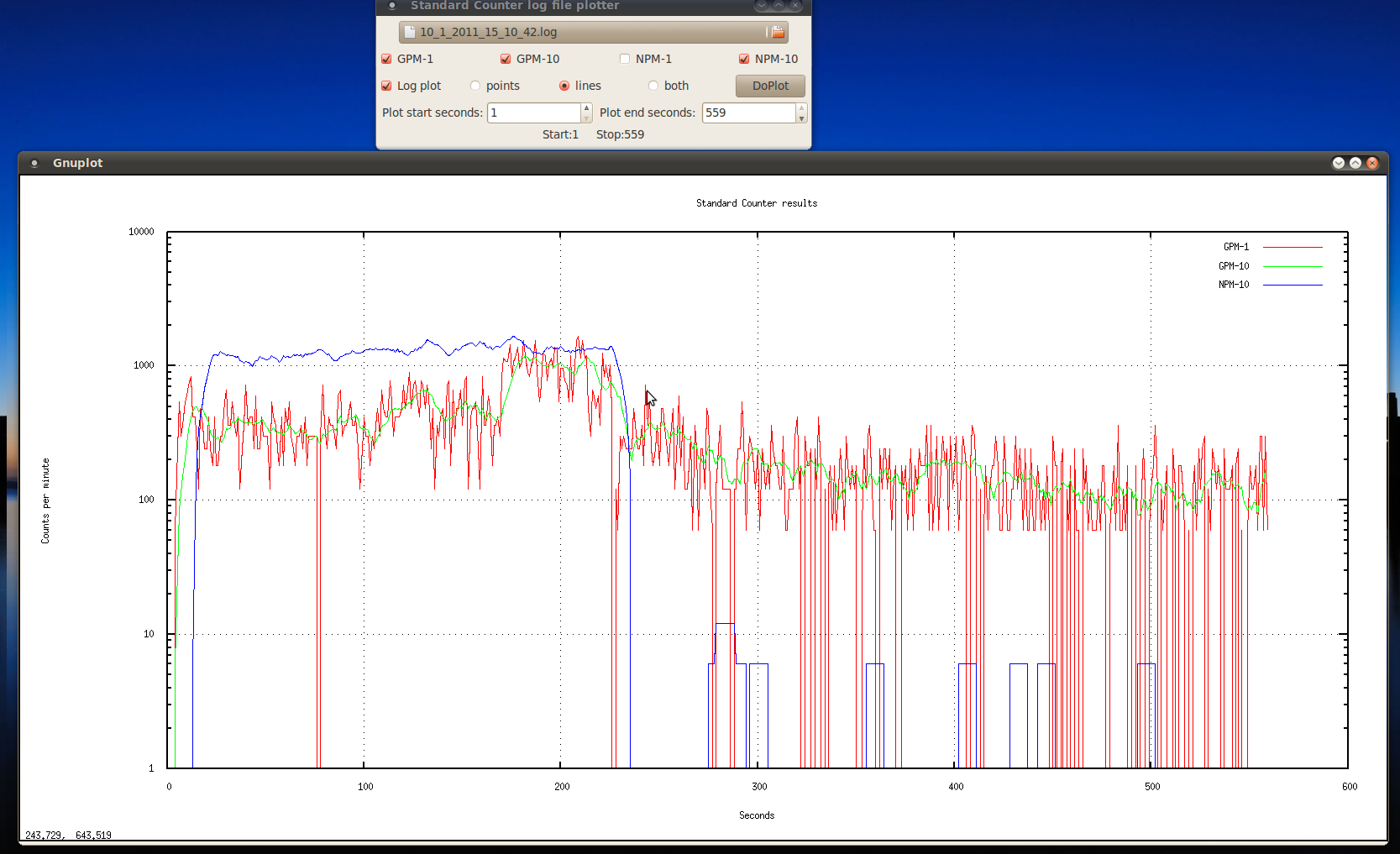Enable the NPM-1 checkbox
This screenshot has width=1400, height=854.
(625, 59)
